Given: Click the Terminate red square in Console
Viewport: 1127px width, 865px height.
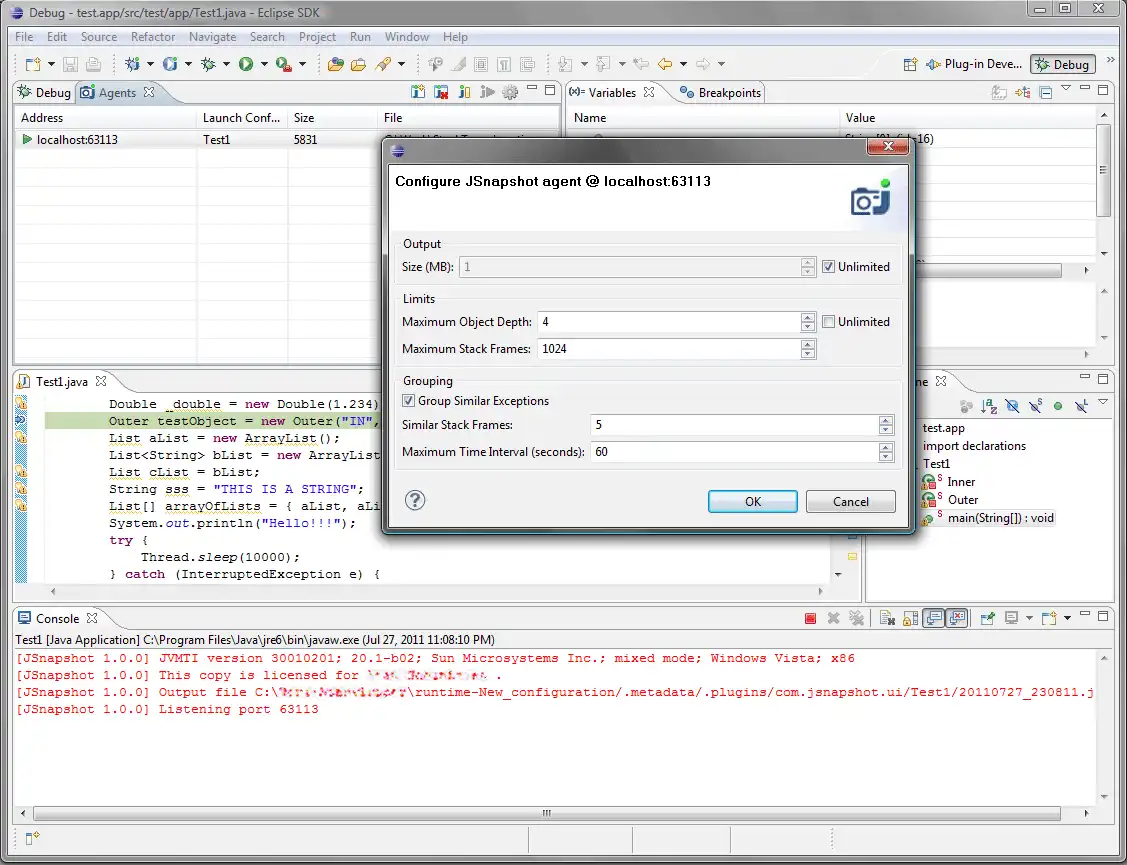Looking at the screenshot, I should (810, 618).
